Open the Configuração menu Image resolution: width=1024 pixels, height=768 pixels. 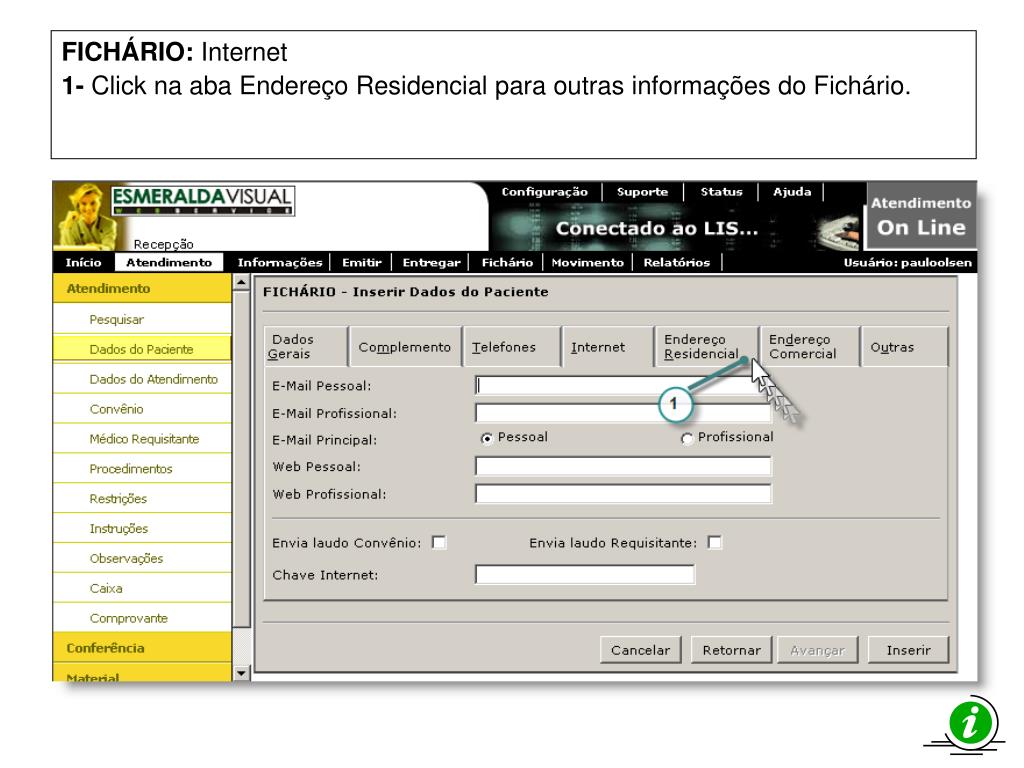click(545, 192)
